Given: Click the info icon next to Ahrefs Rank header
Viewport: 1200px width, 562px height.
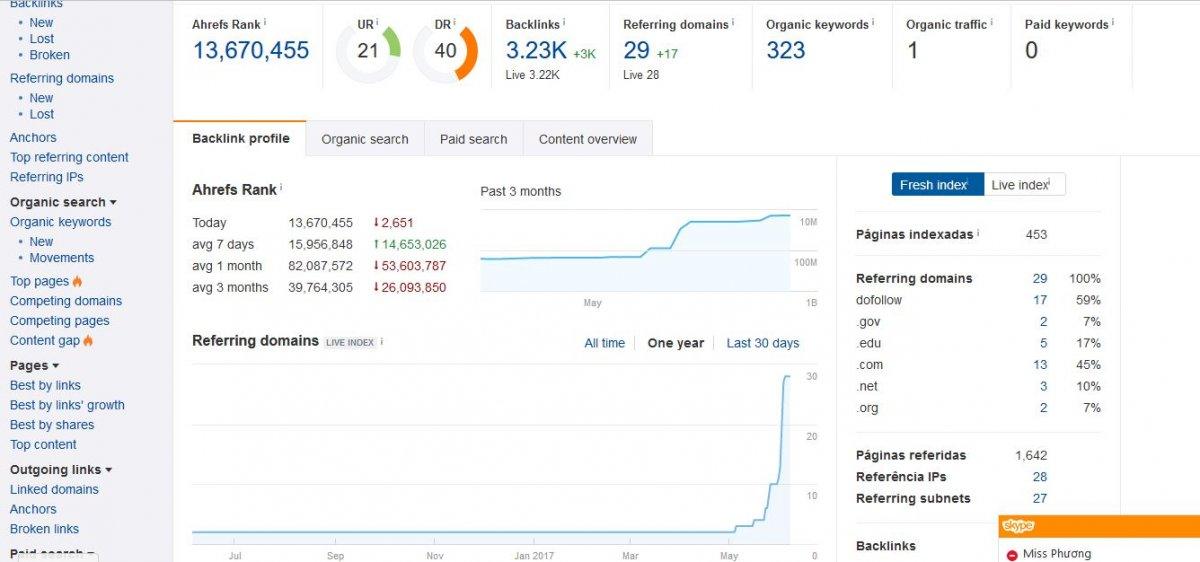Looking at the screenshot, I should point(266,21).
